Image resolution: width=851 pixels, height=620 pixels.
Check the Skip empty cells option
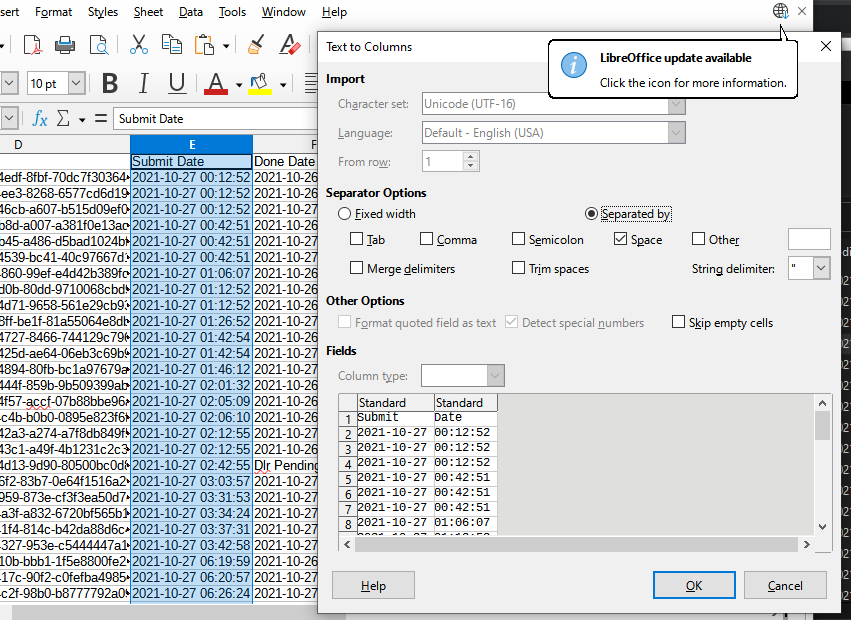click(678, 322)
